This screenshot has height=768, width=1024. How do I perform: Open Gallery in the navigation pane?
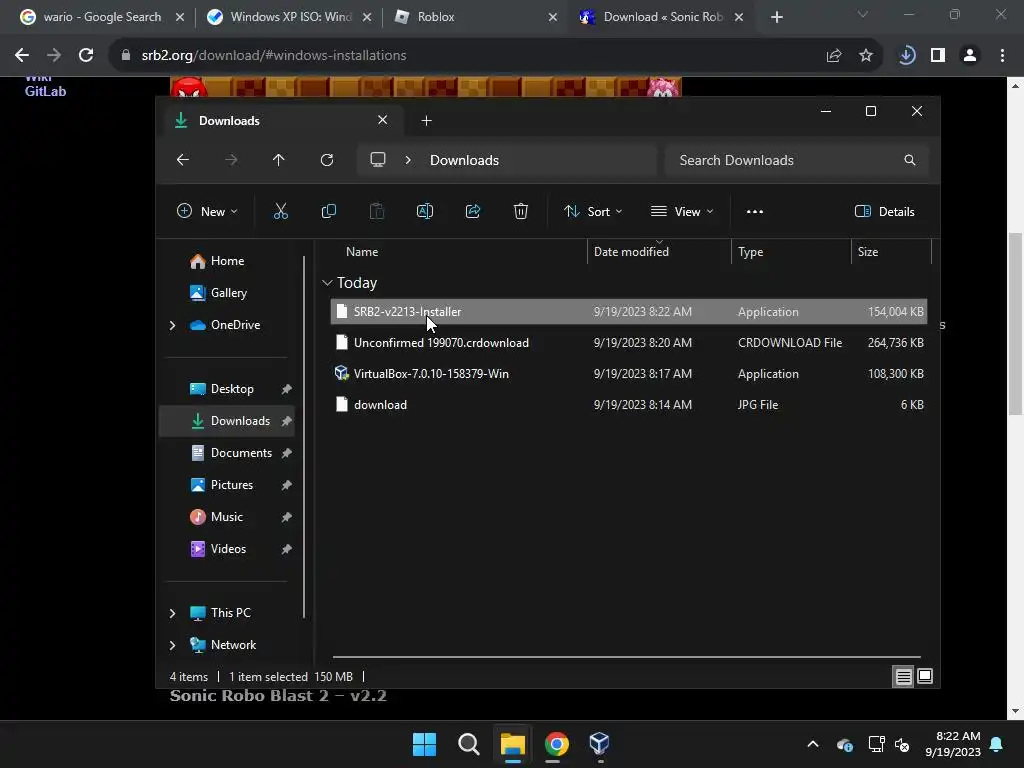(227, 293)
